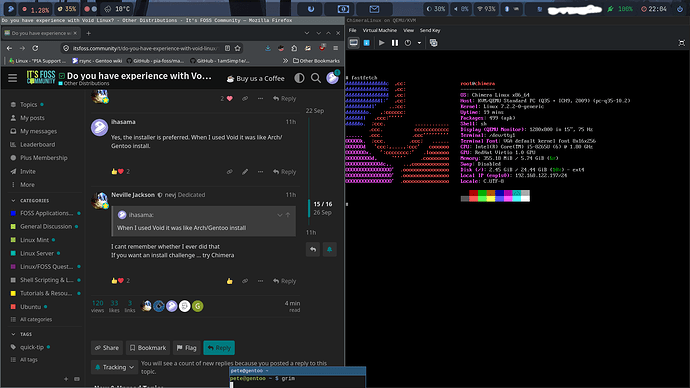Viewport: 690px width, 388px height.
Task: Click the mail icon in top panel
Action: coord(374,9)
